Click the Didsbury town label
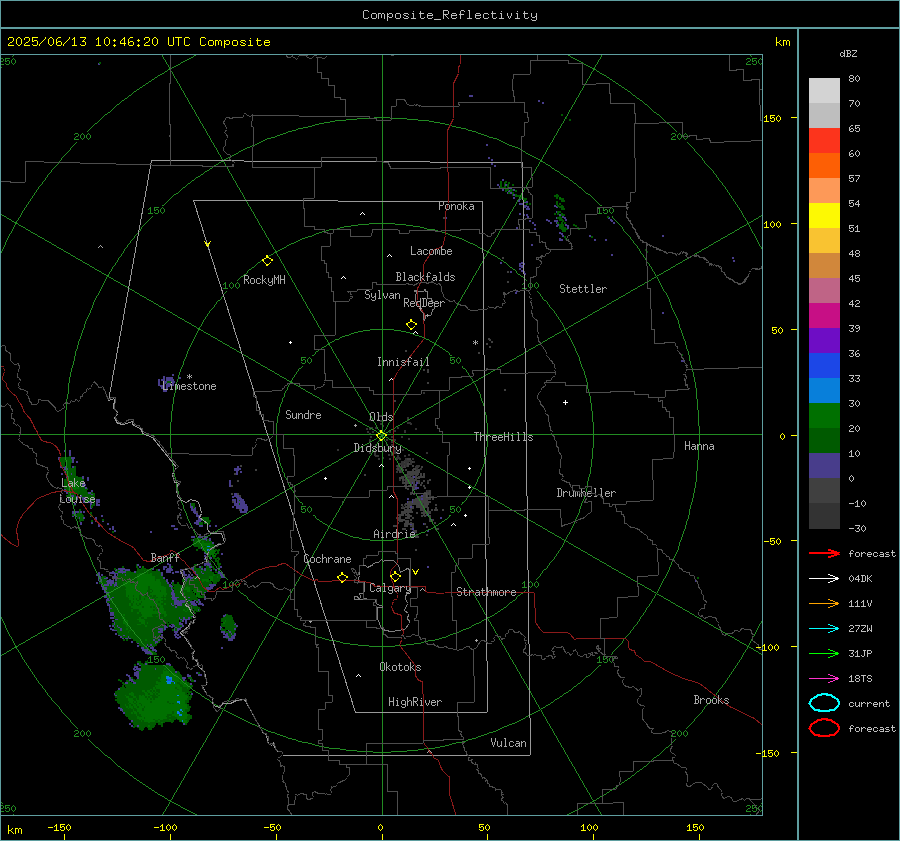The width and height of the screenshot is (900, 841). 377,448
